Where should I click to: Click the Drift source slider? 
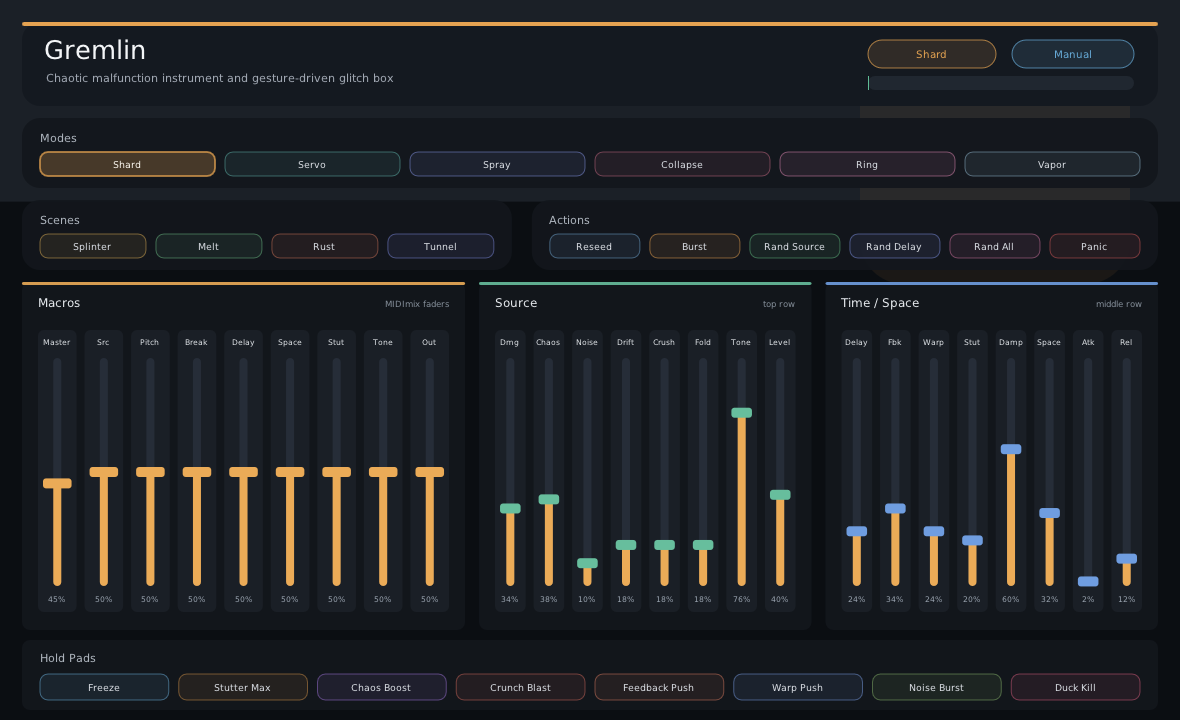(626, 545)
